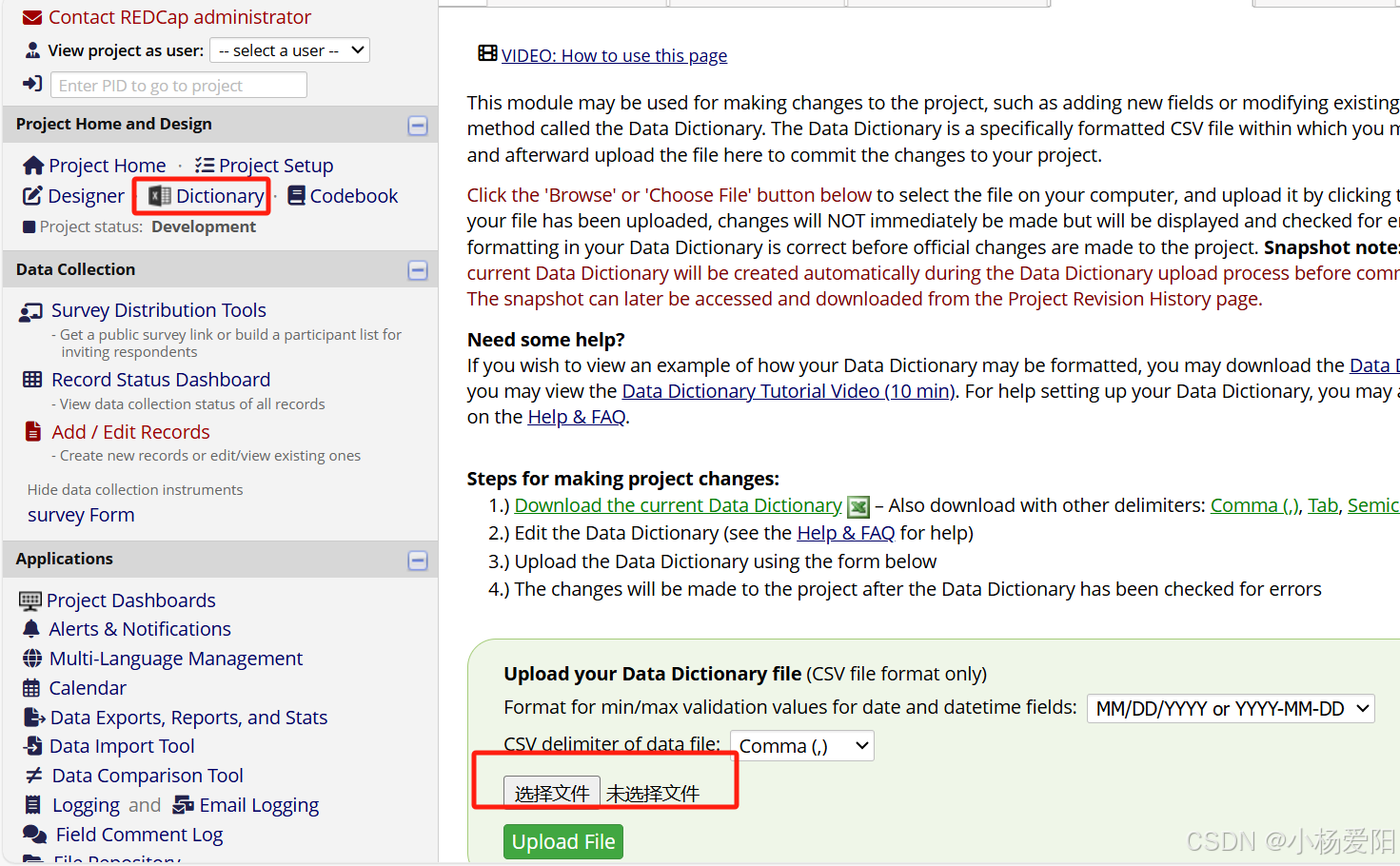Viewport: 1400px width, 866px height.
Task: Collapse the Data Collection section
Action: point(418,270)
